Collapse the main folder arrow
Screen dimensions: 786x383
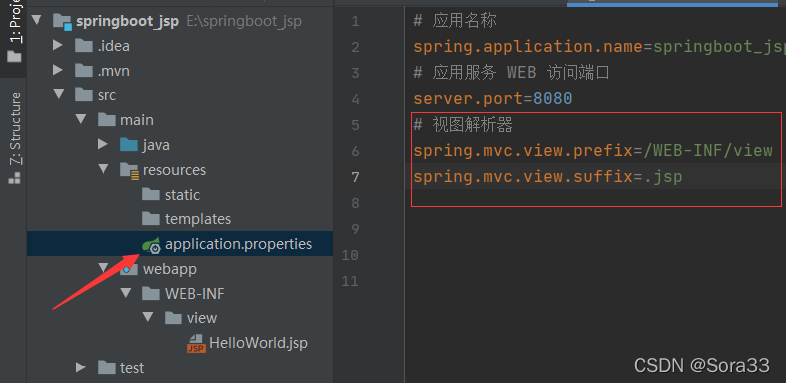(x=81, y=119)
